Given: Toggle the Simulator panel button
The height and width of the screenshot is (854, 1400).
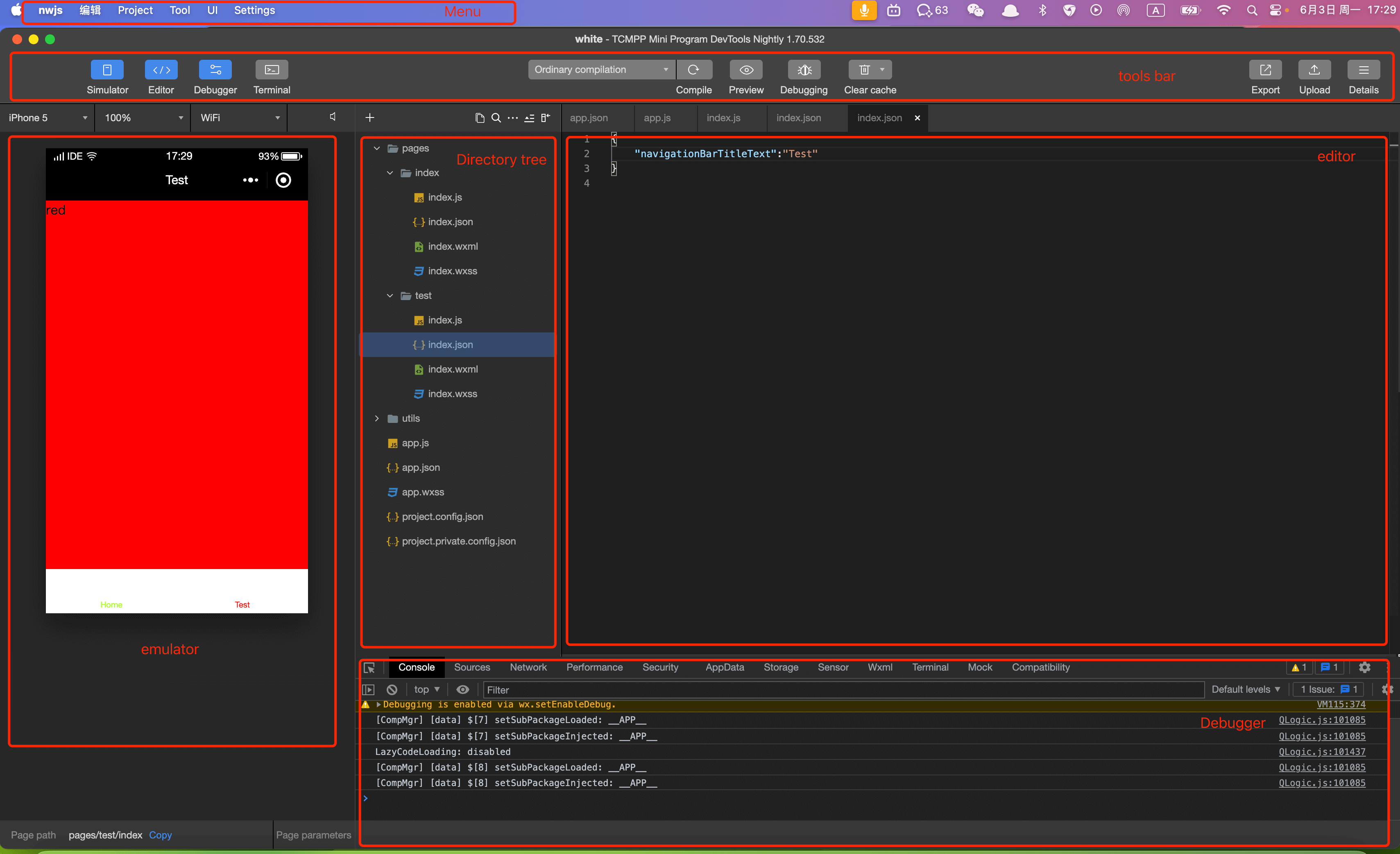Looking at the screenshot, I should point(107,70).
